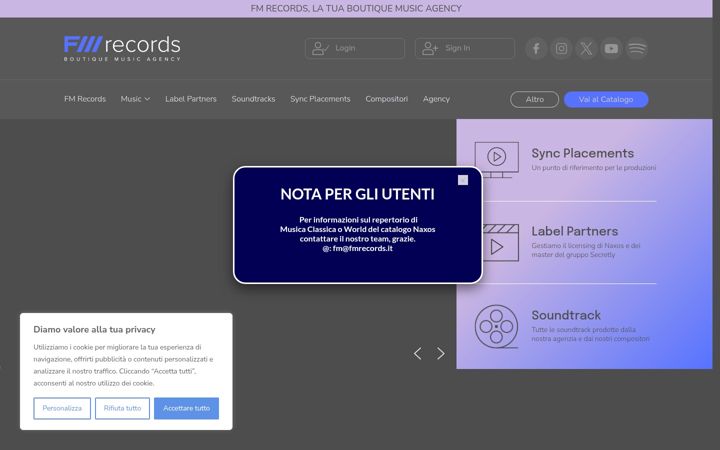
Task: Click the Sign In button
Action: pyautogui.click(x=465, y=48)
